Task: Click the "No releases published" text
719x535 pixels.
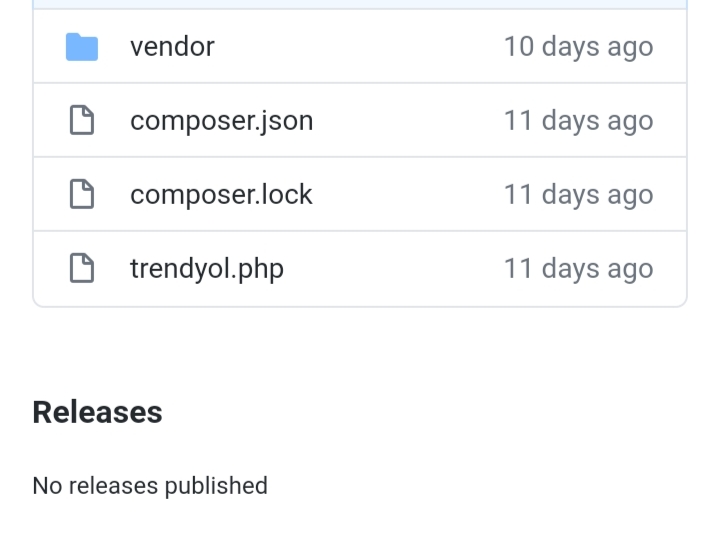Action: click(150, 486)
